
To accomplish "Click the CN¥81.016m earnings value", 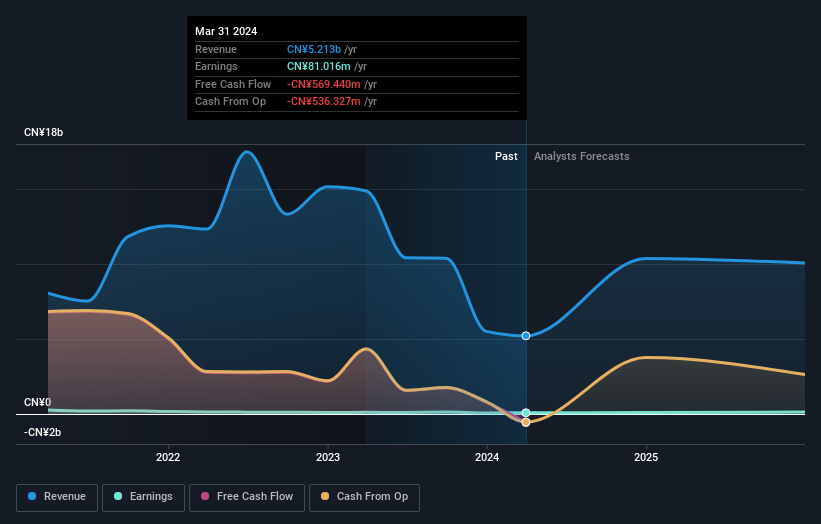I will (319, 66).
